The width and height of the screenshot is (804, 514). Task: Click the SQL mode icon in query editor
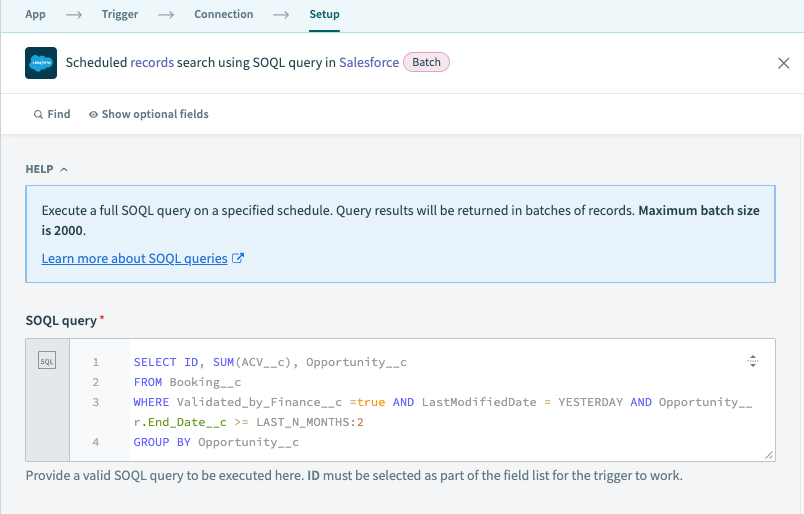[x=47, y=361]
